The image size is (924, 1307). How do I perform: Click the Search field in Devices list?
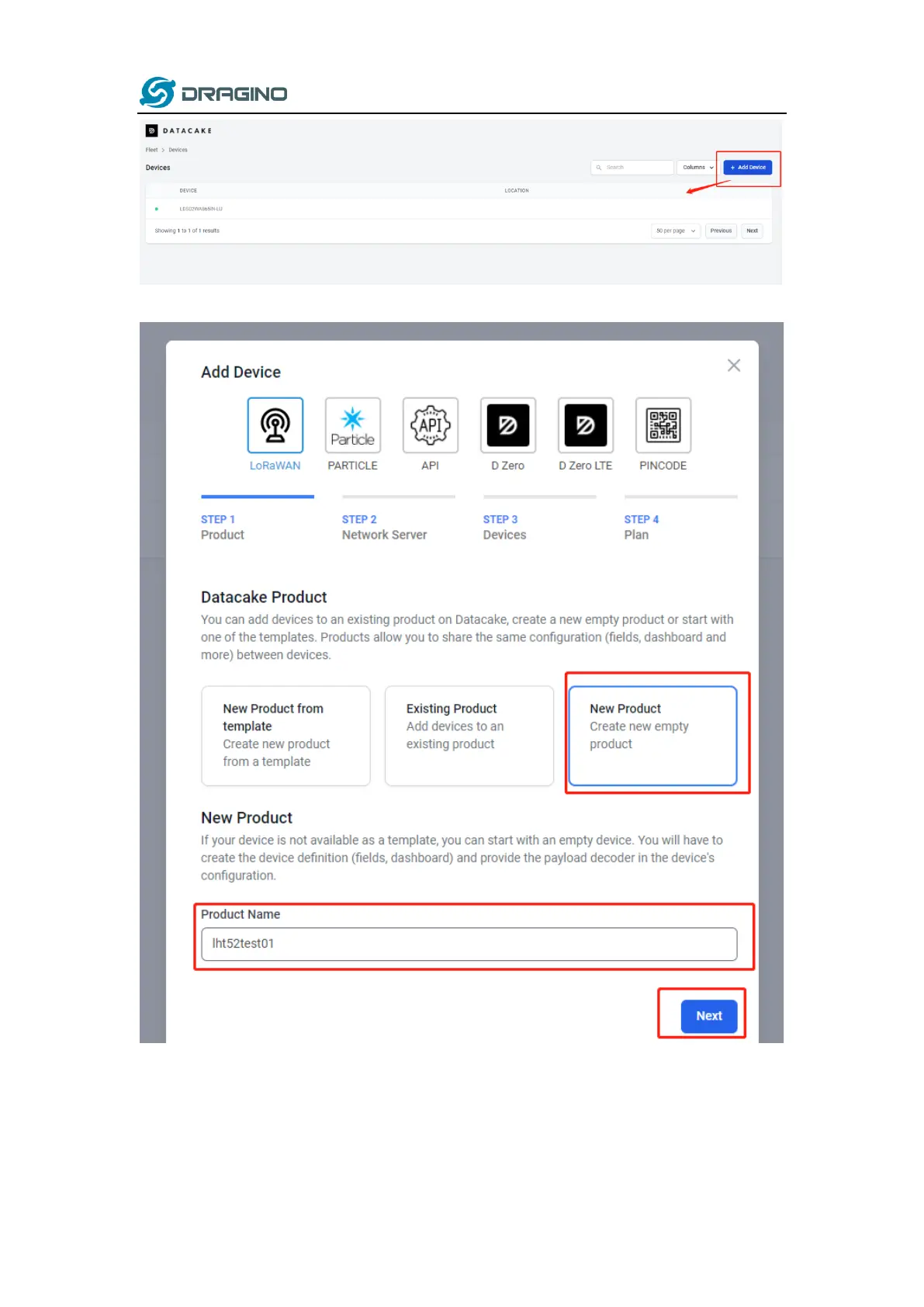pyautogui.click(x=632, y=168)
